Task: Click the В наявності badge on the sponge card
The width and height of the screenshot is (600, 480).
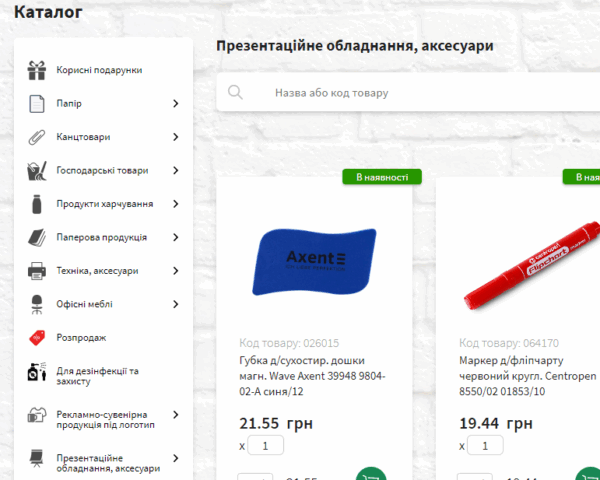Action: pyautogui.click(x=382, y=177)
